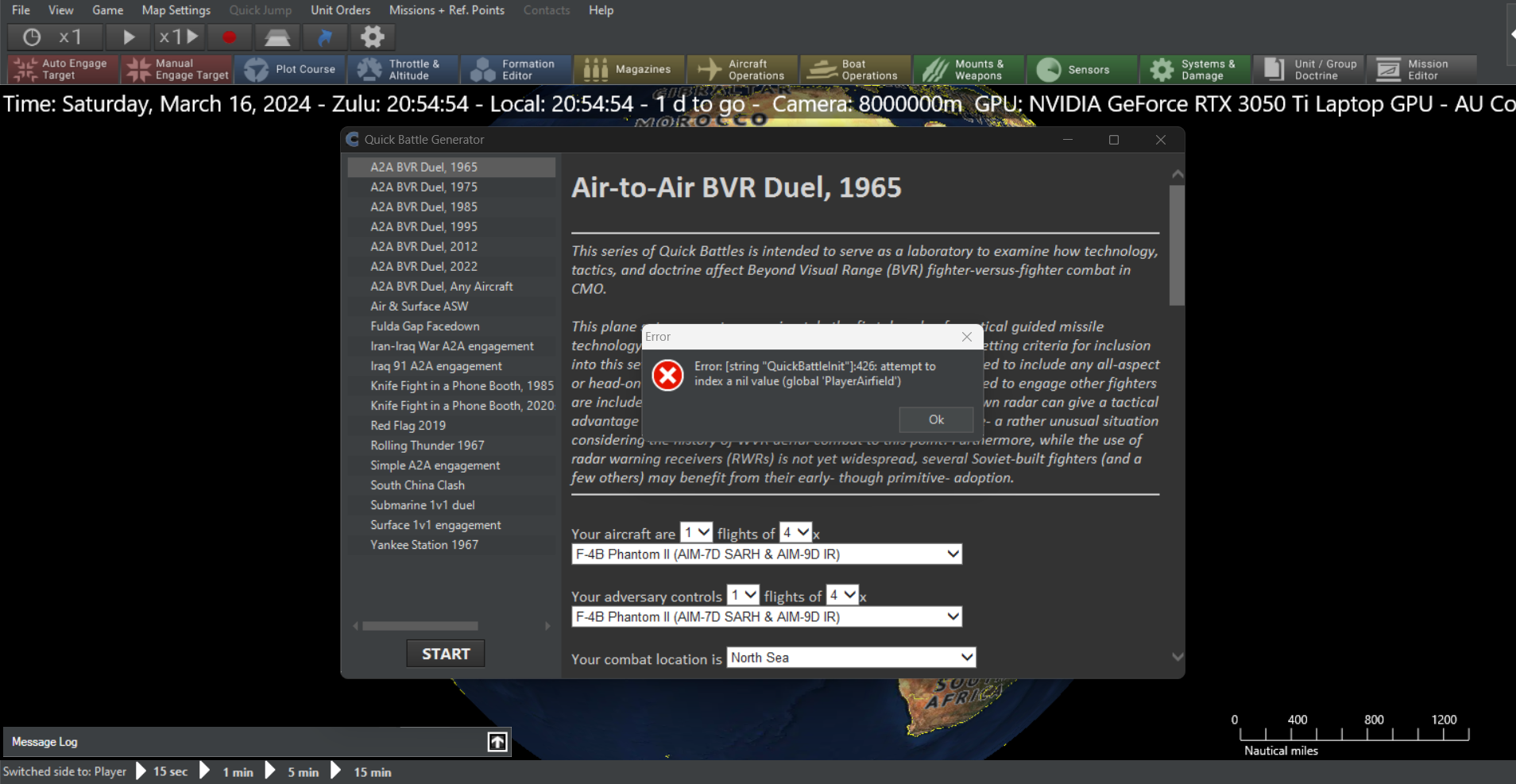Select South China Clash scenario
This screenshot has width=1516, height=784.
coord(451,485)
